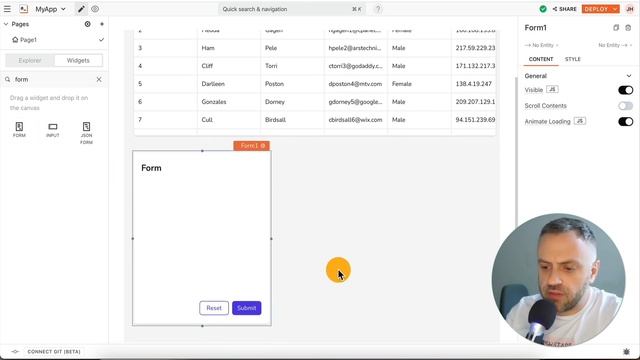Click the git branch icon in bottom bar

[15, 351]
